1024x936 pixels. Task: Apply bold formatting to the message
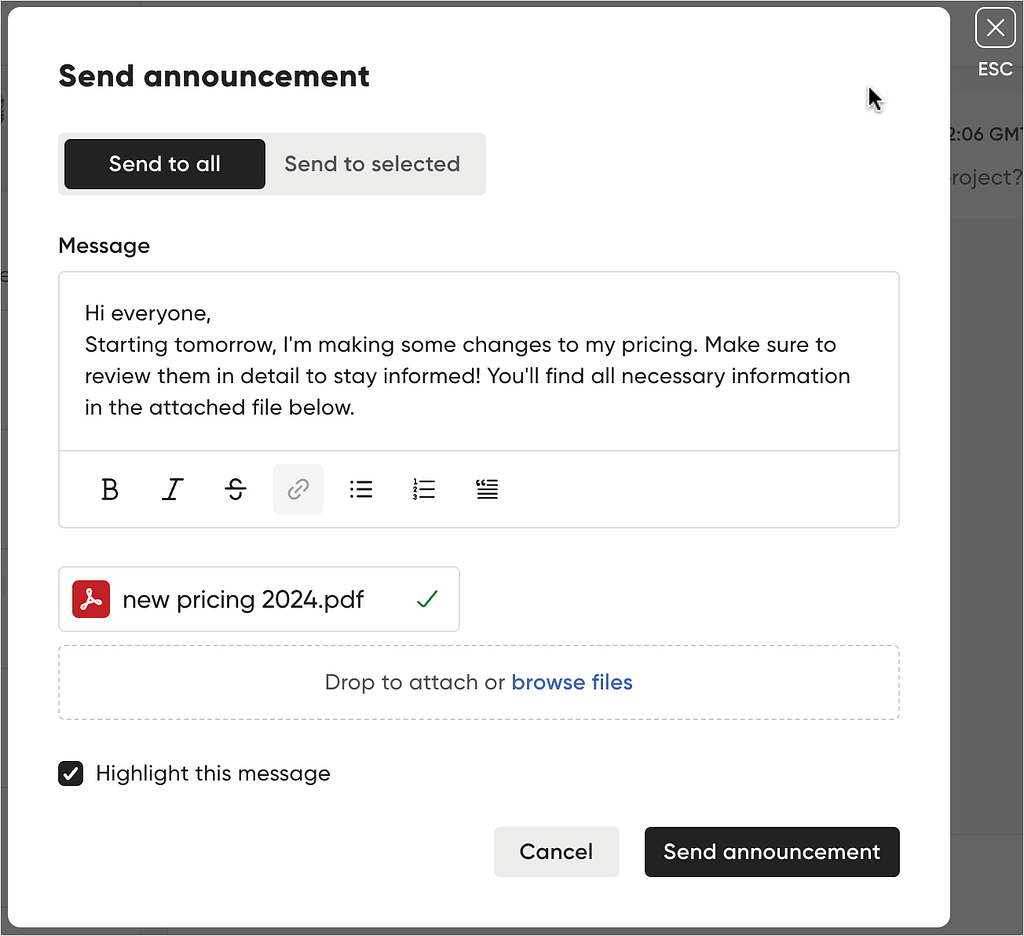[110, 489]
